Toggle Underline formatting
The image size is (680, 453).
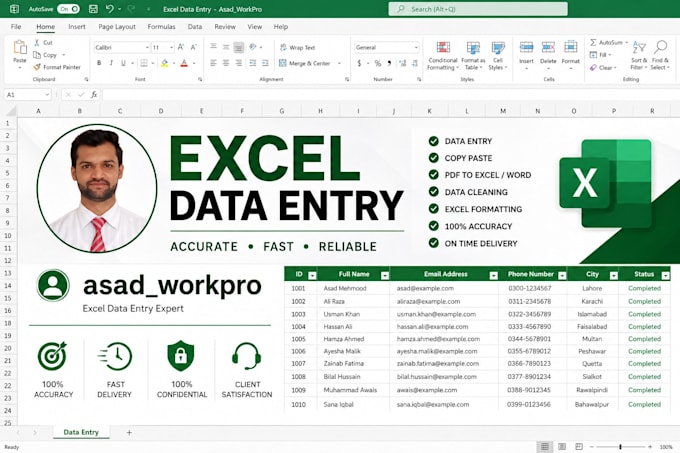[123, 63]
